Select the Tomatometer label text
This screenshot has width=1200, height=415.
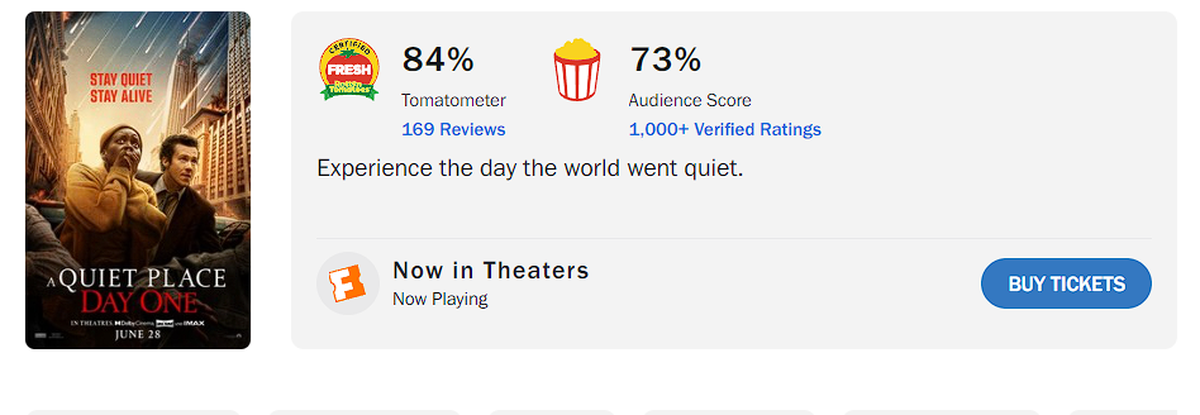coord(453,100)
